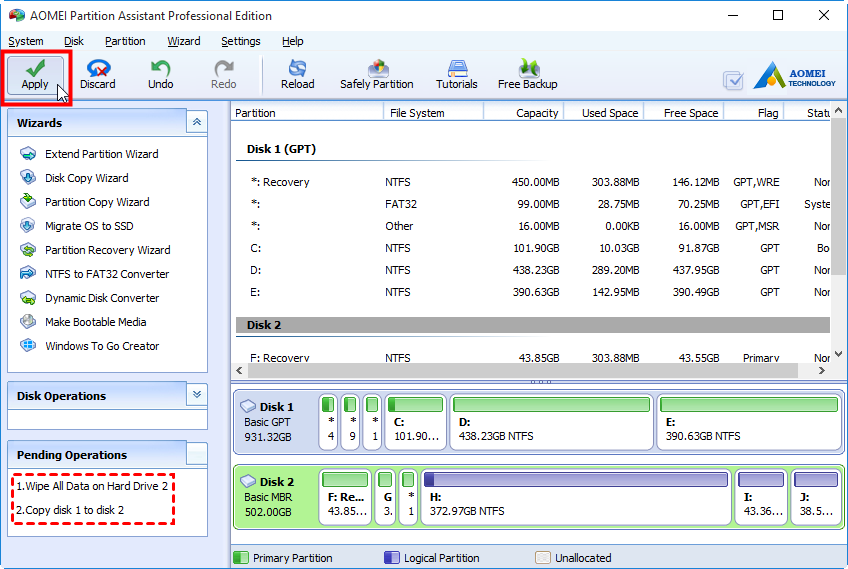Open Tutorials from the toolbar
Viewport: 848px width, 569px height.
[x=456, y=75]
